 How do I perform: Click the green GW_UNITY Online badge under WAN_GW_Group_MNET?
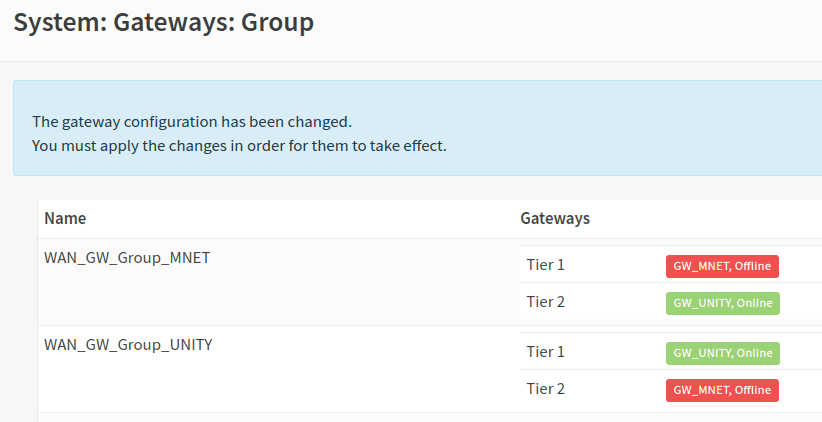722,303
